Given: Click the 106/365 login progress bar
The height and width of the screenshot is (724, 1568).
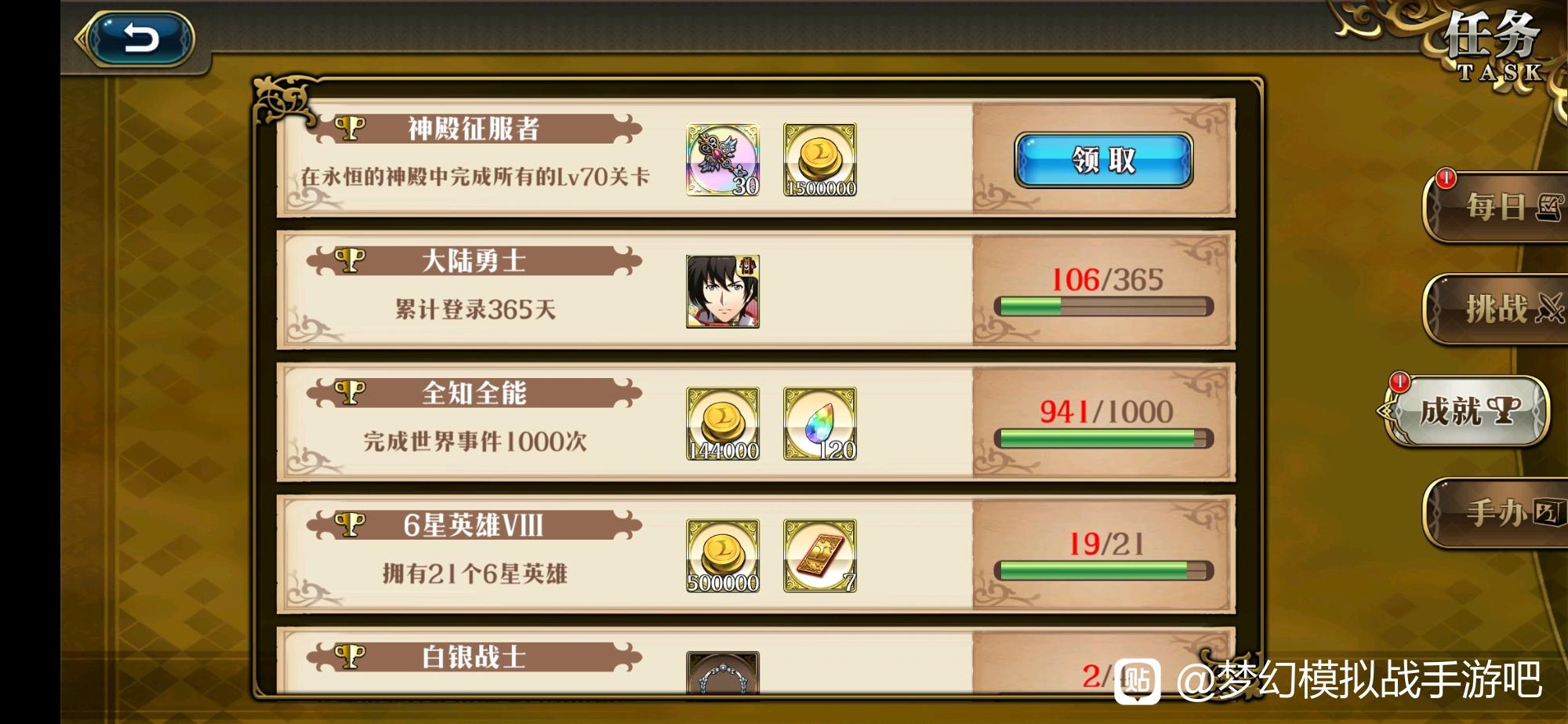Looking at the screenshot, I should click(1104, 307).
